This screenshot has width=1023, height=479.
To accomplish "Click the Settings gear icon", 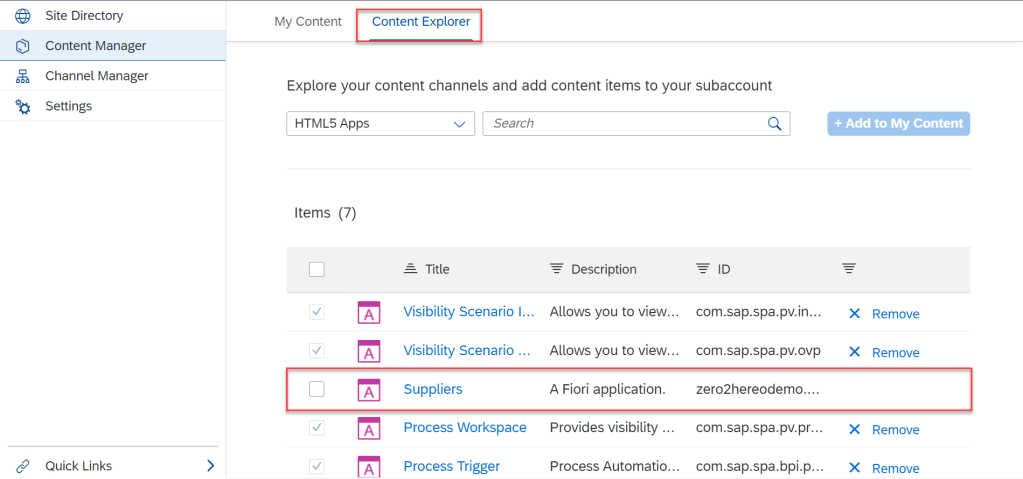I will coord(23,106).
